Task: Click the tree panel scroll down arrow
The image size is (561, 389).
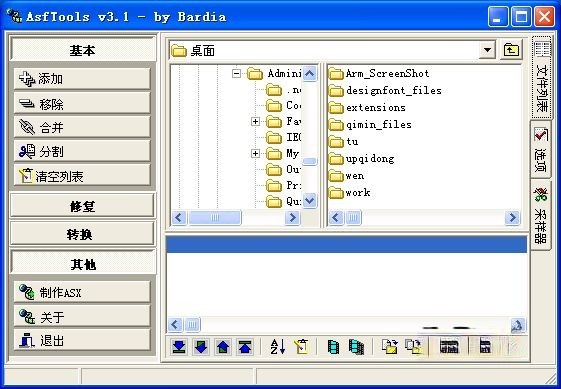Action: (x=309, y=200)
